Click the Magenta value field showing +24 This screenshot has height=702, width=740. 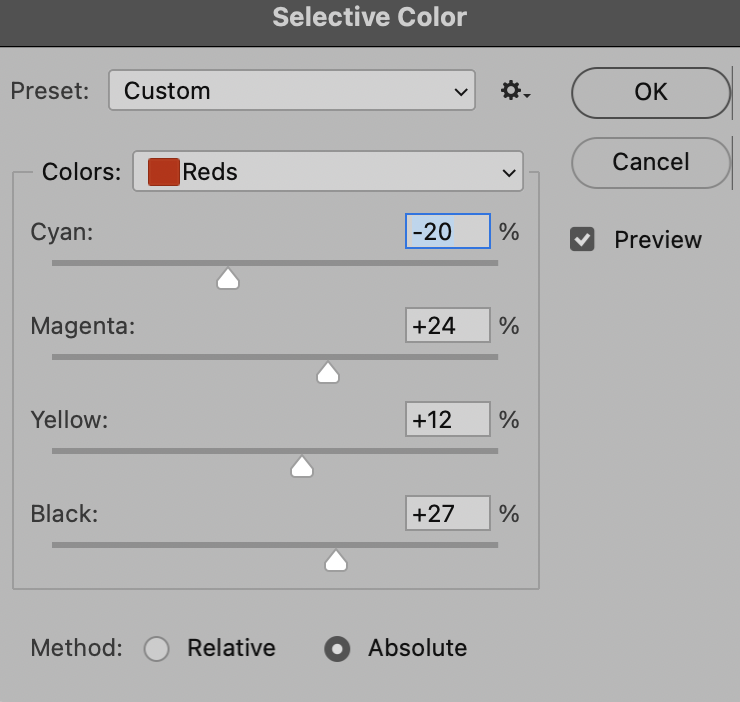448,325
